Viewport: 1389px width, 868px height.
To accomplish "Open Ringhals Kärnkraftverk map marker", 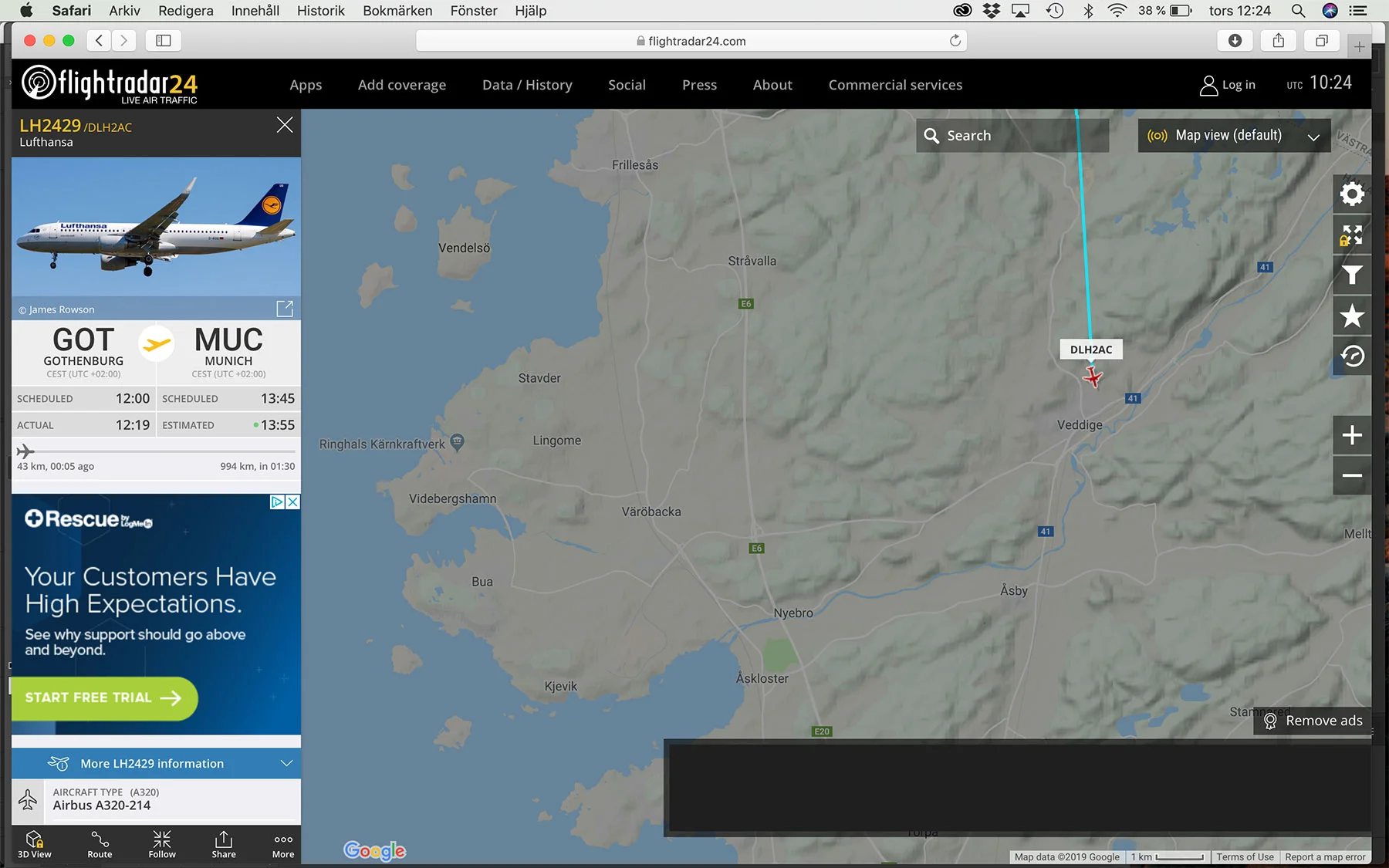I will click(x=457, y=441).
